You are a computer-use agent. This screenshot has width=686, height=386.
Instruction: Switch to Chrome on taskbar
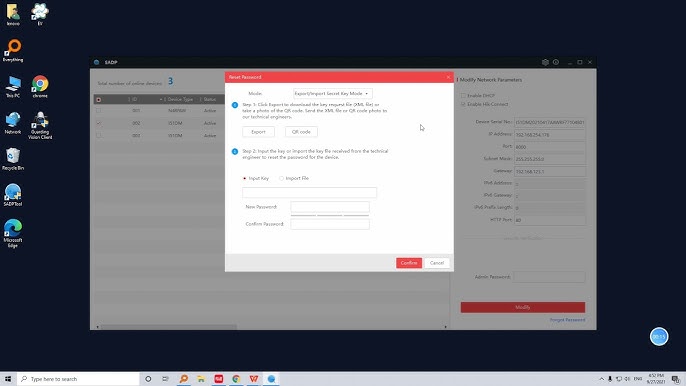click(x=236, y=379)
